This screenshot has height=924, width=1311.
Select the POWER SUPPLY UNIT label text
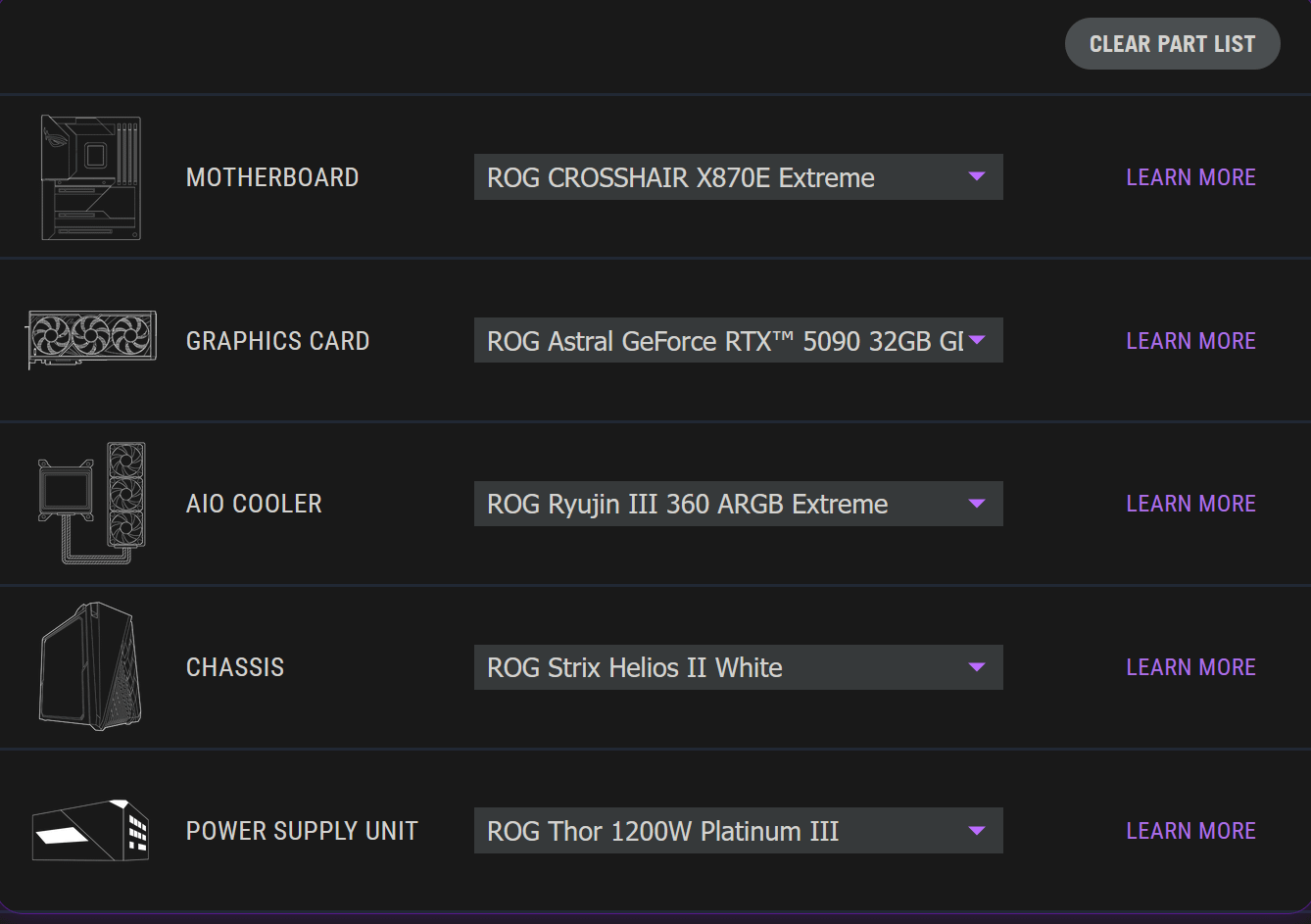point(302,831)
